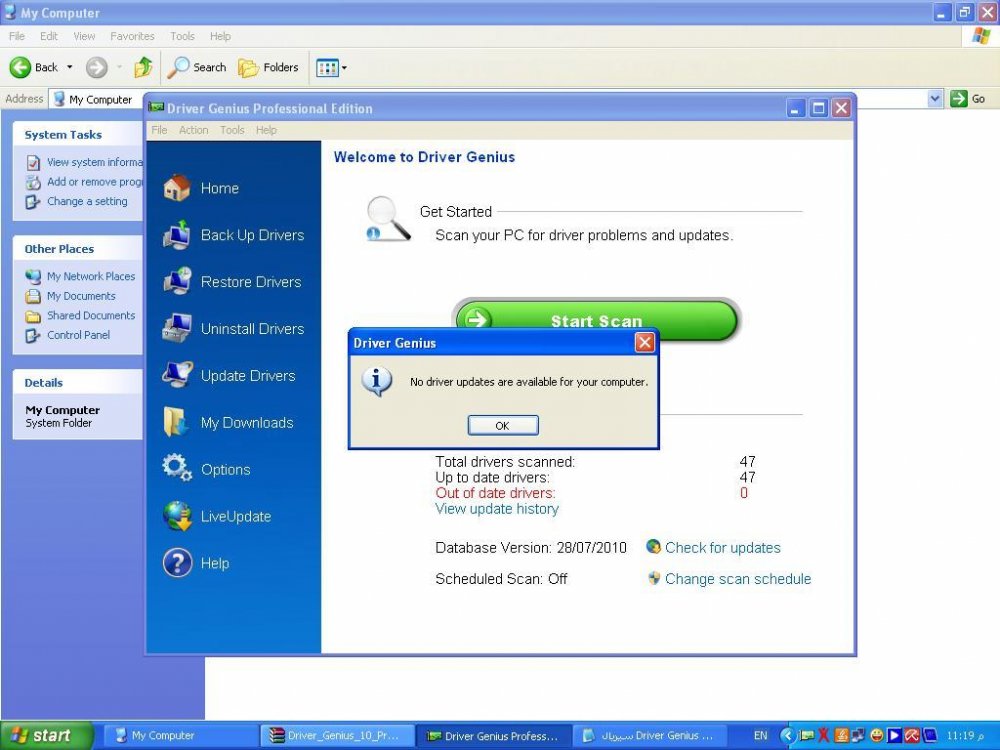Click the Other Places panel header
Viewport: 1000px width, 750px height.
(x=77, y=249)
